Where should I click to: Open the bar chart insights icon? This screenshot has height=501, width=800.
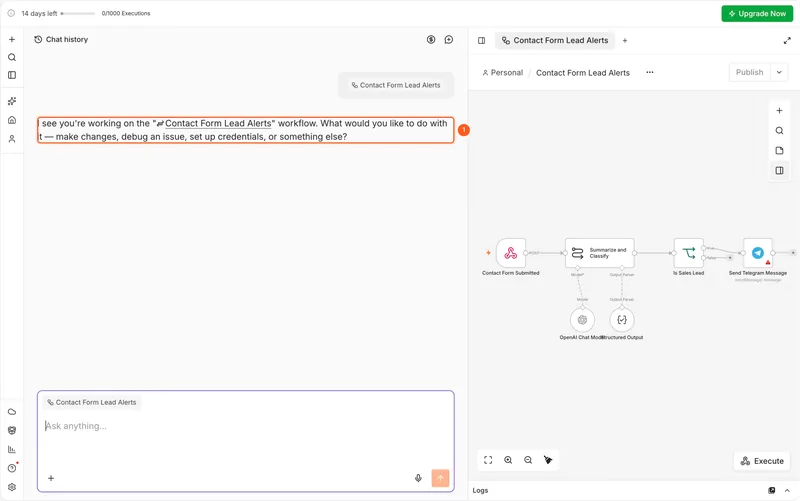coord(12,449)
